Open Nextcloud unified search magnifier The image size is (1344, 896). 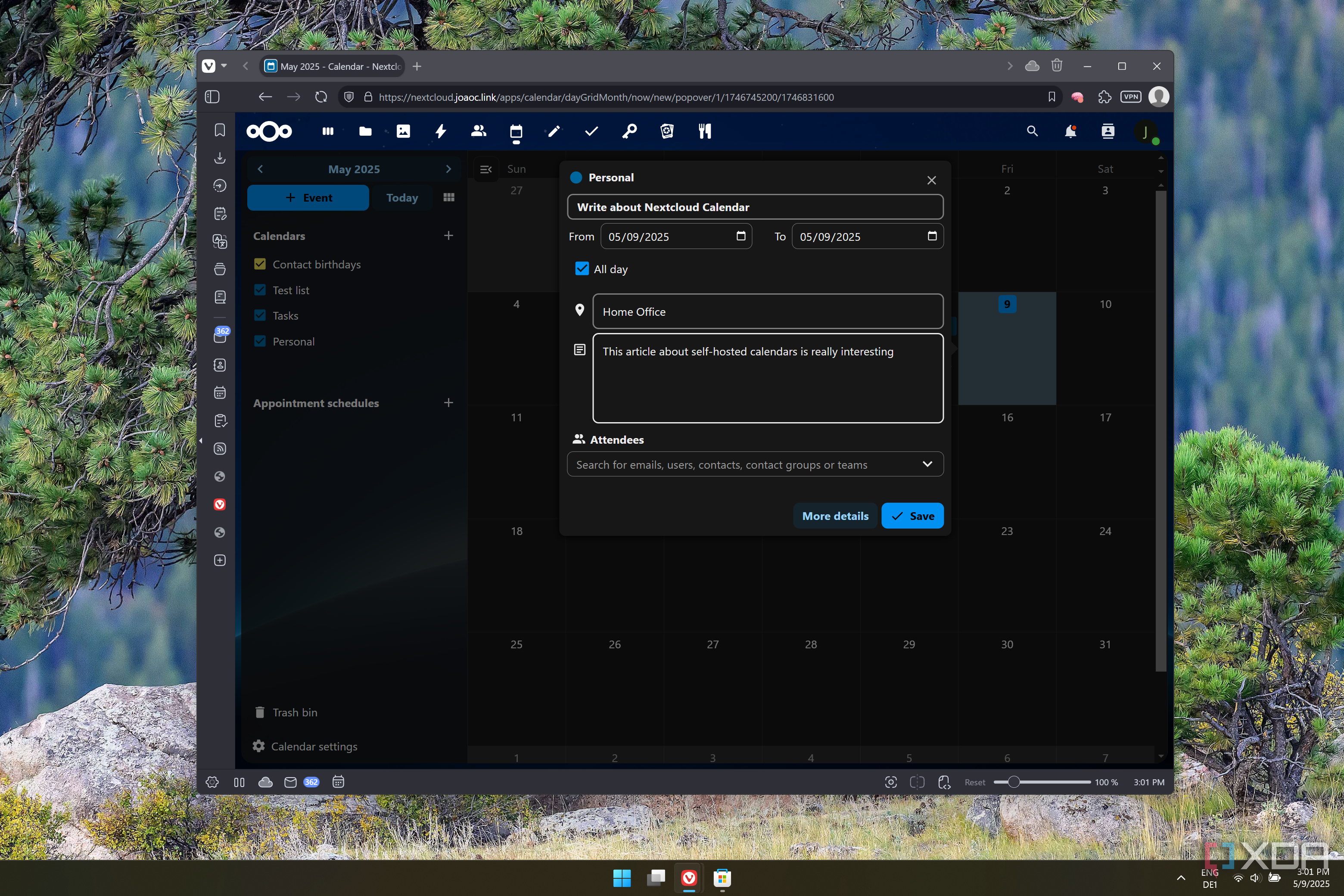tap(1032, 131)
